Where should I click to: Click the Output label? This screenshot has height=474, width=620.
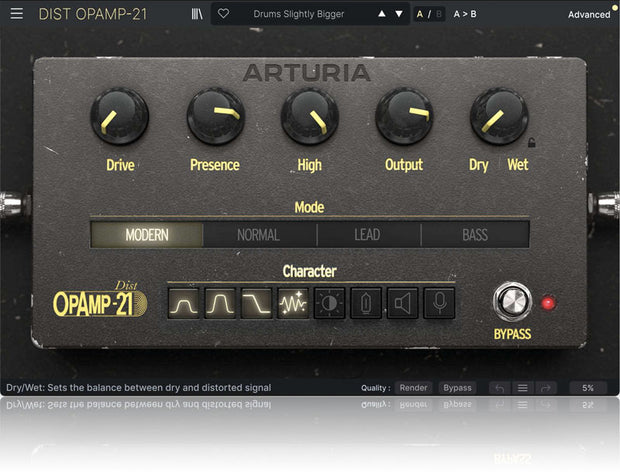404,165
